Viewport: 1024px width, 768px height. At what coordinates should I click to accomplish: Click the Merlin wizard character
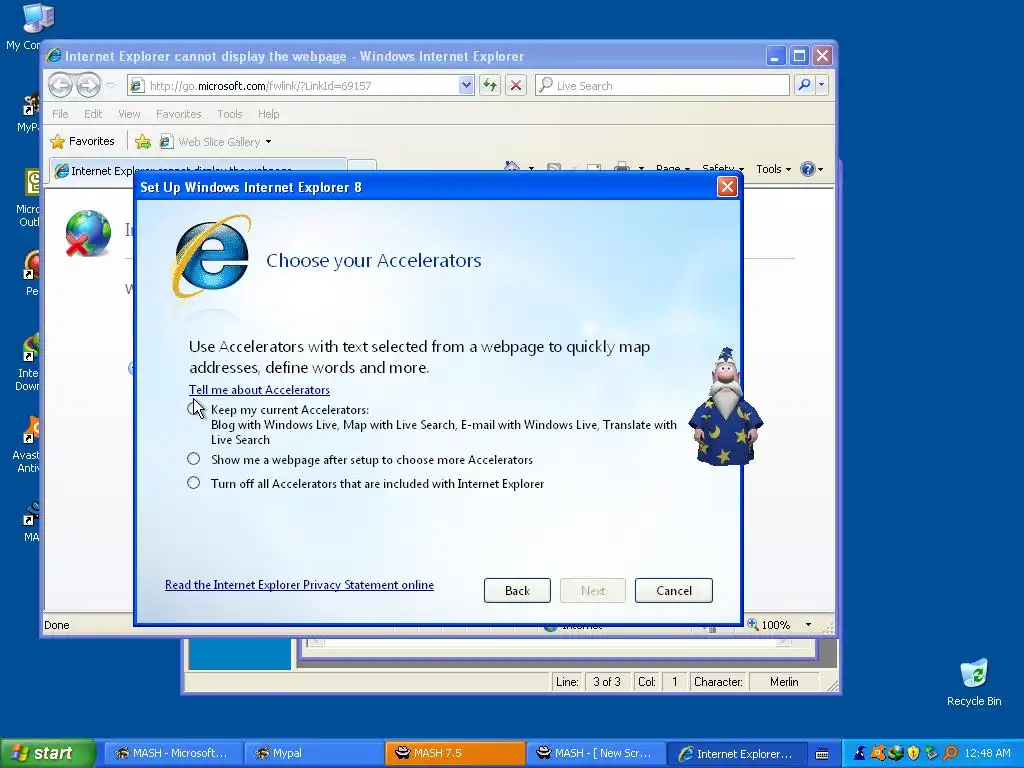click(726, 407)
